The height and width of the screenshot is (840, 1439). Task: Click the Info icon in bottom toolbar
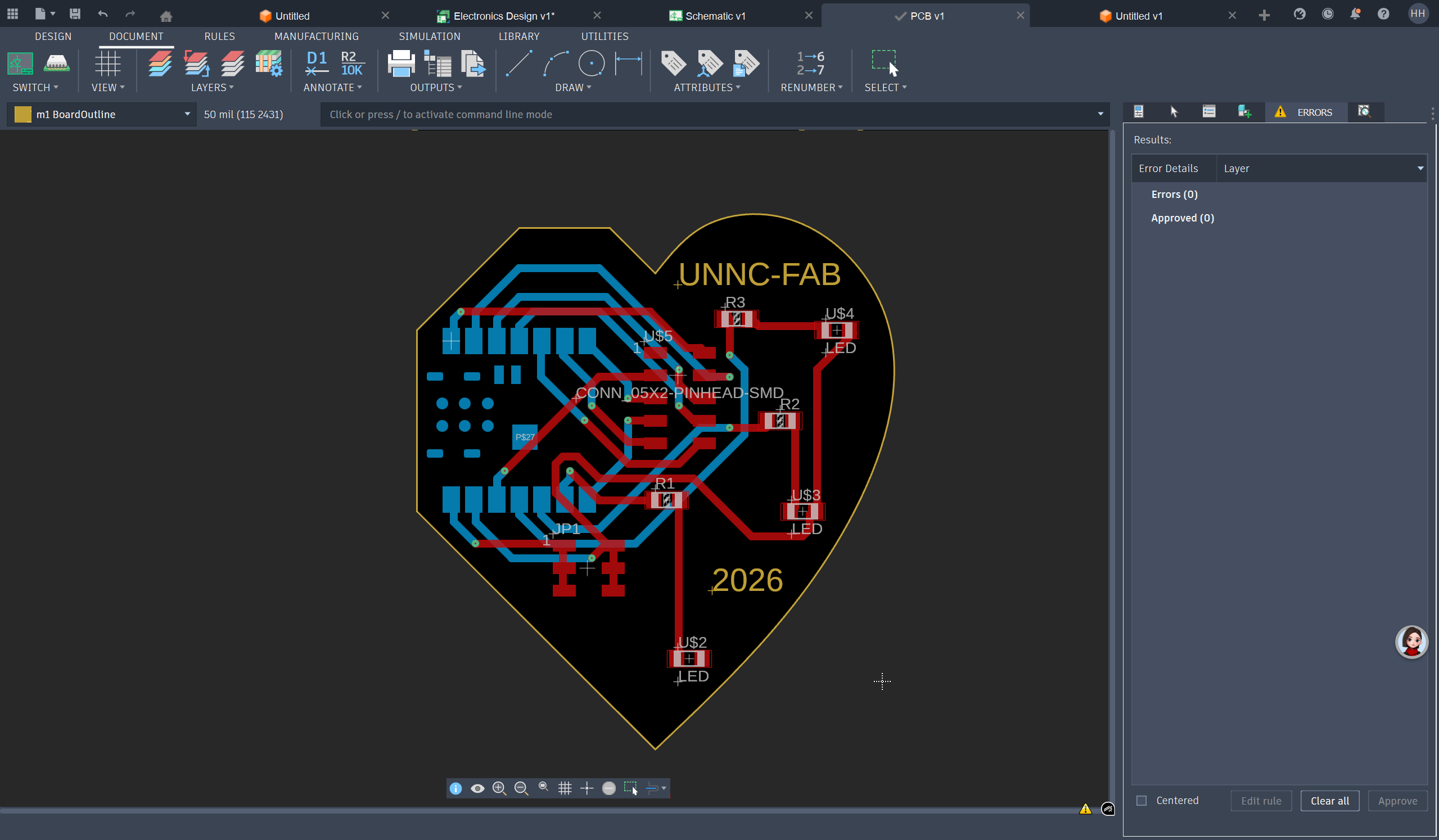[455, 788]
